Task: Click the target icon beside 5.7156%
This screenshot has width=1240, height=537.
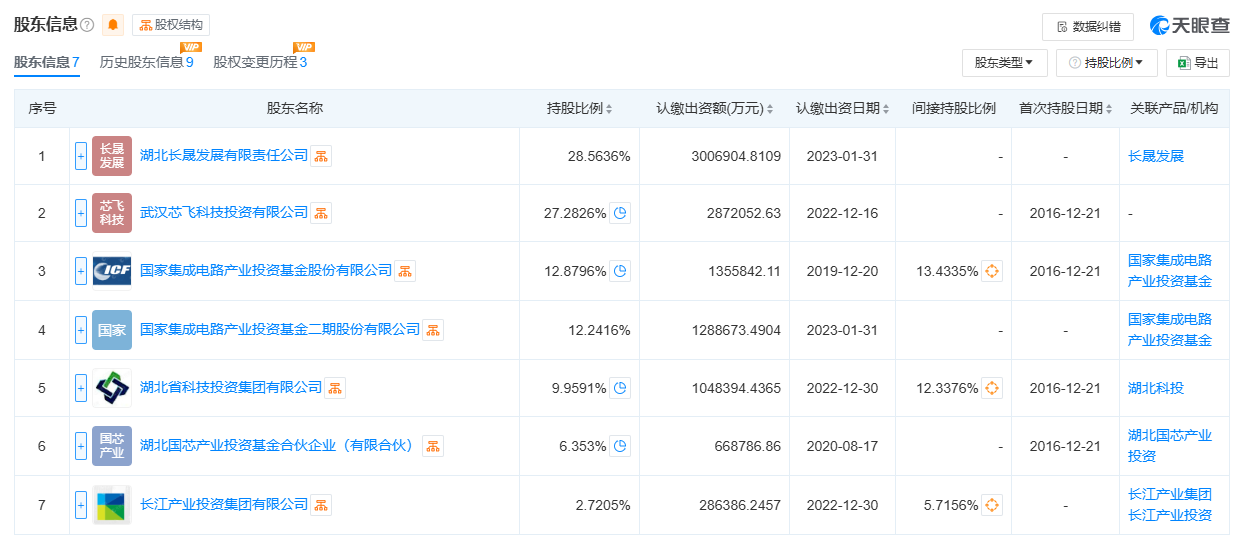Action: click(x=991, y=505)
